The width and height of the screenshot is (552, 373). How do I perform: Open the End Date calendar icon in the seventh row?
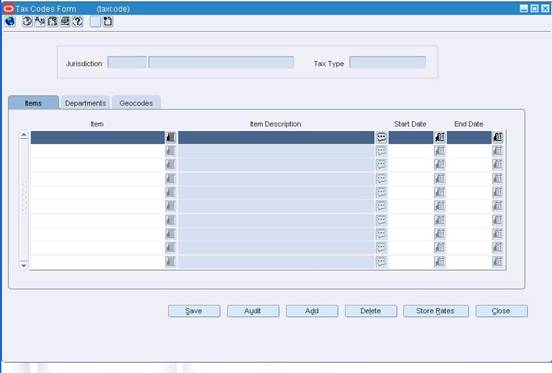pos(498,220)
